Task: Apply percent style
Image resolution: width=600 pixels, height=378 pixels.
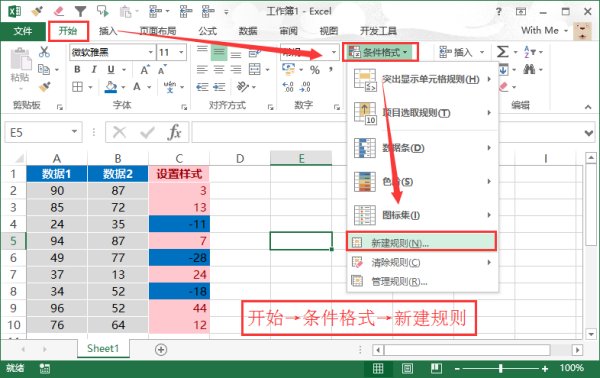Action: (315, 70)
